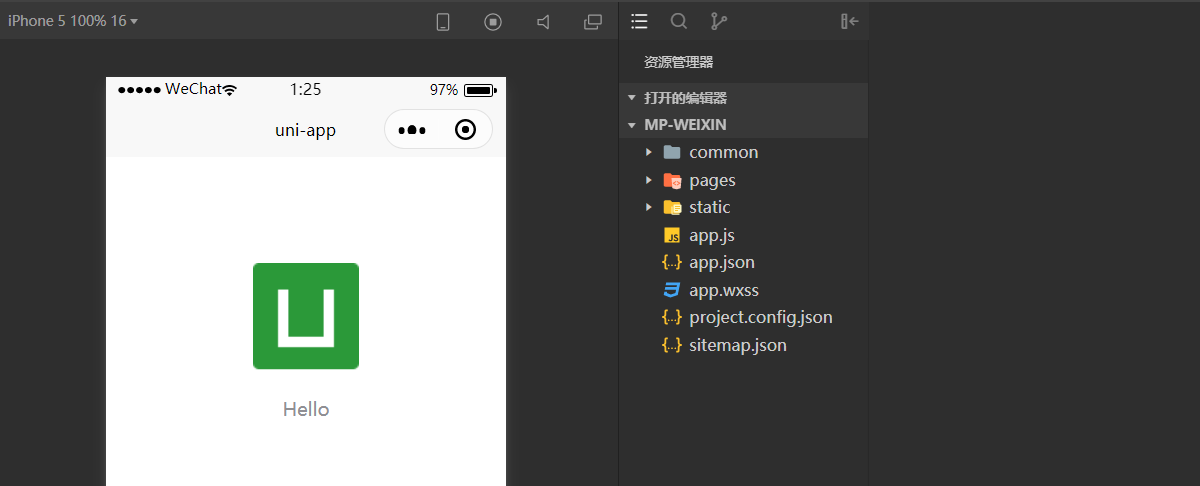Viewport: 1200px width, 486px height.
Task: Open the source control branch icon
Action: click(718, 21)
